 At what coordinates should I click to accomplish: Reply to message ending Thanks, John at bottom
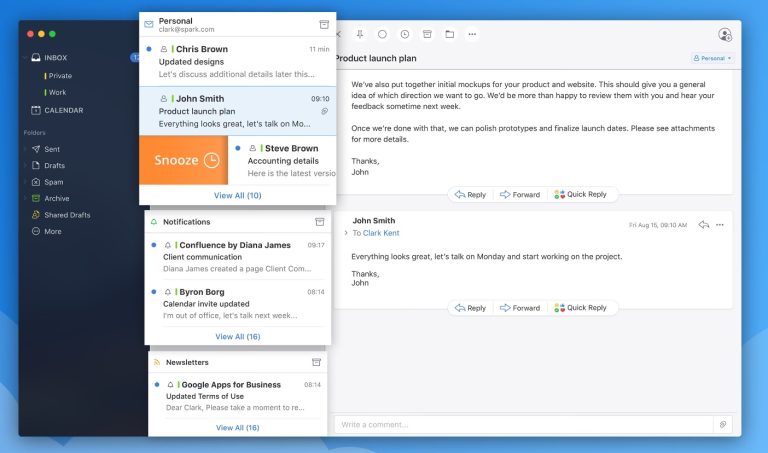(x=470, y=308)
